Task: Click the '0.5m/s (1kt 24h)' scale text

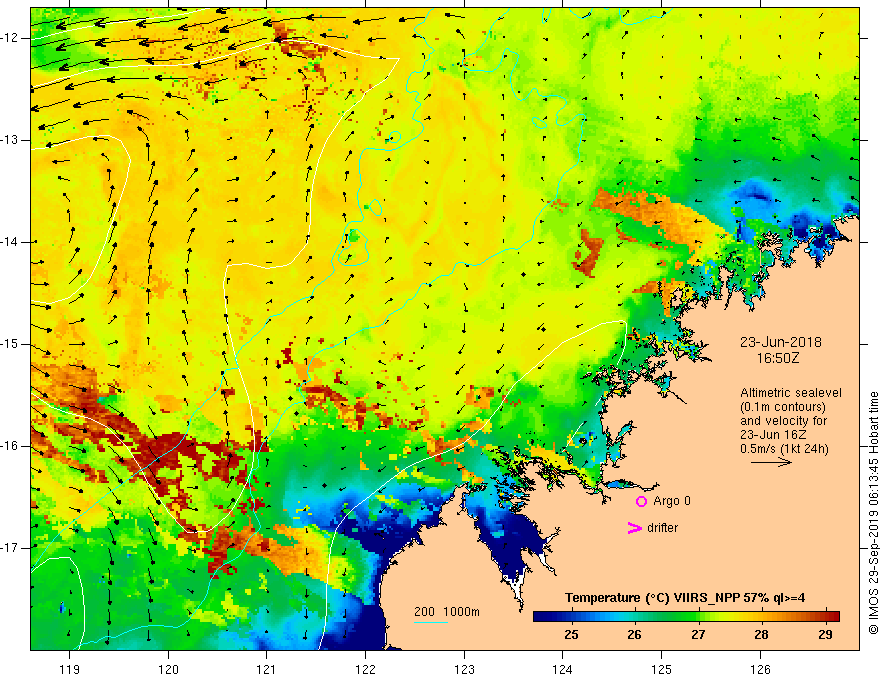Action: pos(784,448)
